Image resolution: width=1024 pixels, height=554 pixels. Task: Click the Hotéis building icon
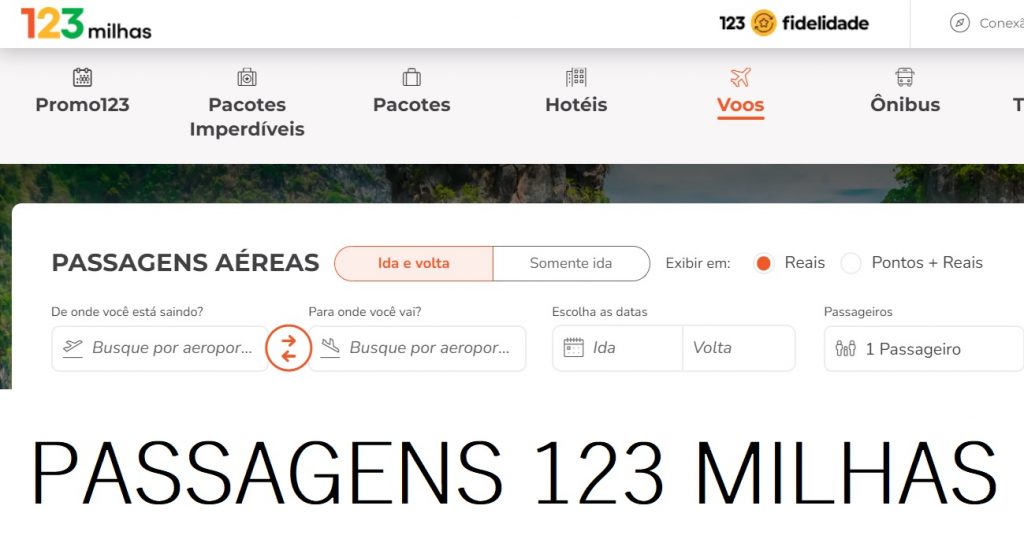point(576,77)
